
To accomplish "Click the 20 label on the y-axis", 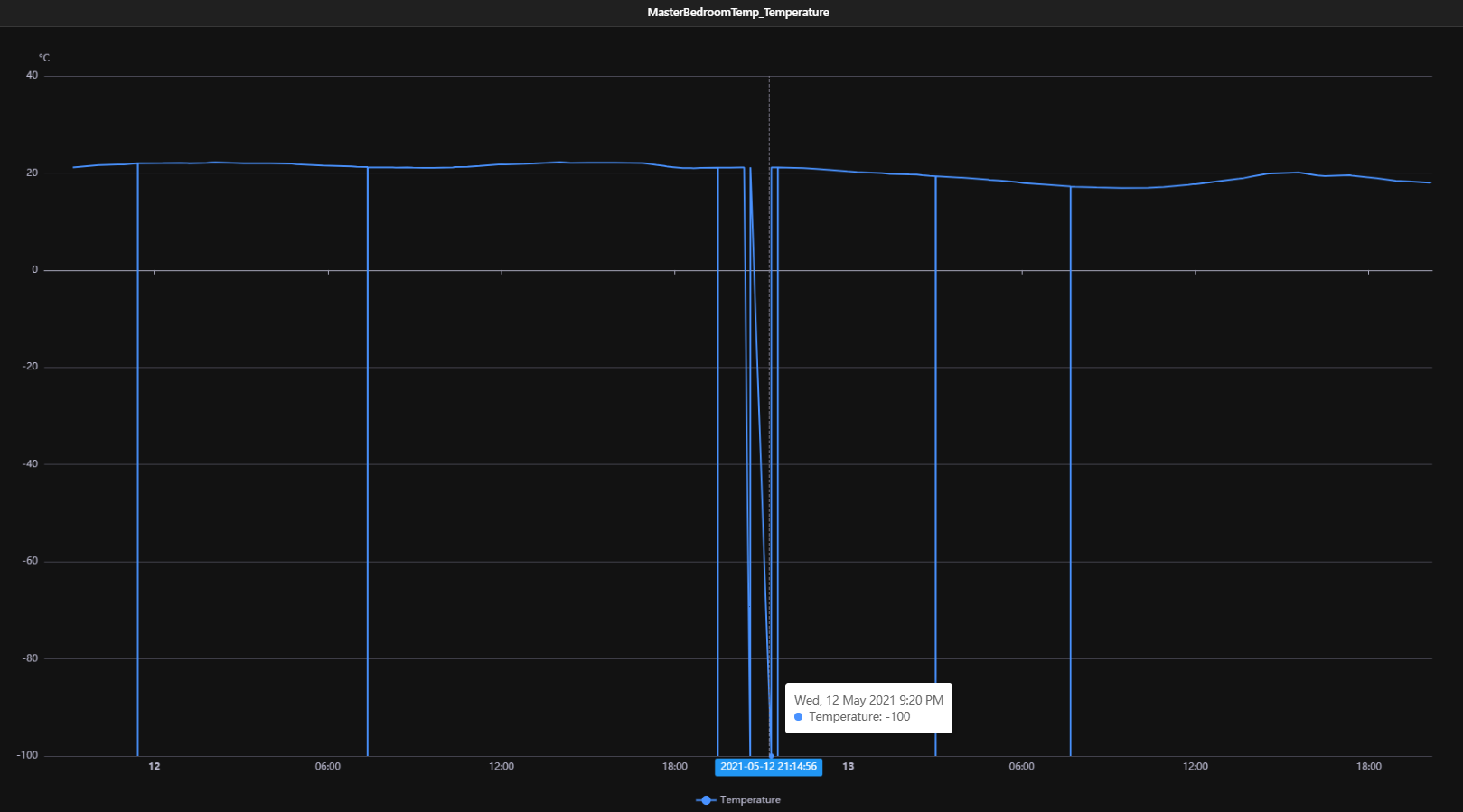I will click(33, 173).
